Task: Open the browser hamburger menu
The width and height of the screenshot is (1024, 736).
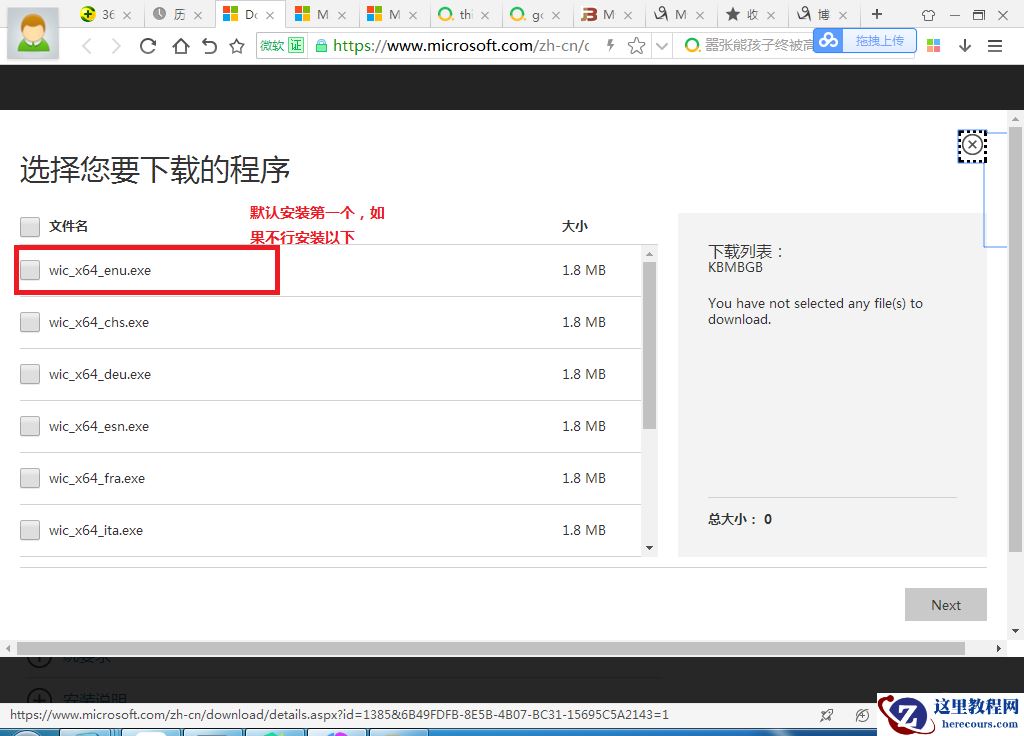Action: click(x=995, y=46)
